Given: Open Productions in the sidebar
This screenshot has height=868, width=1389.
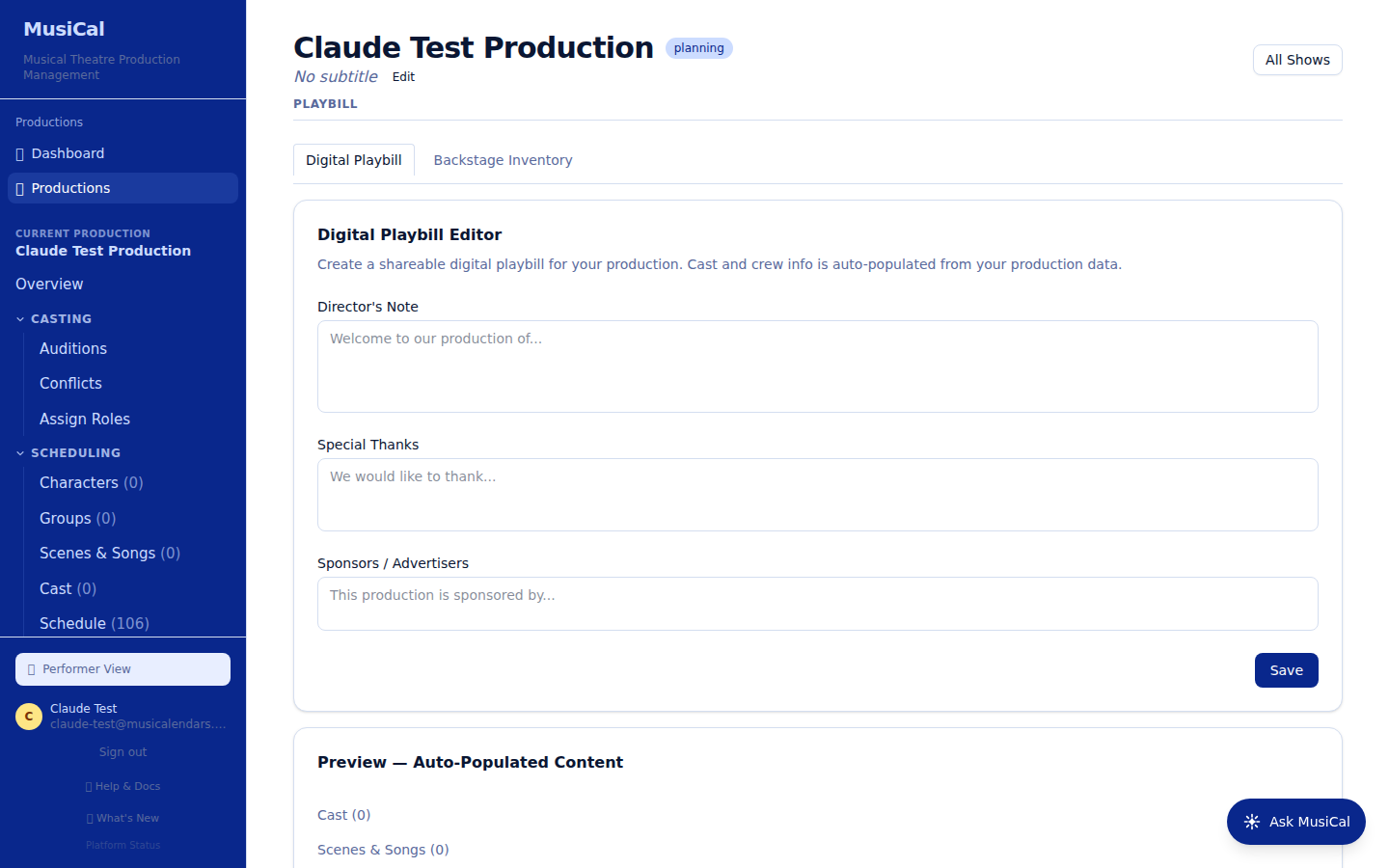Looking at the screenshot, I should coord(123,188).
